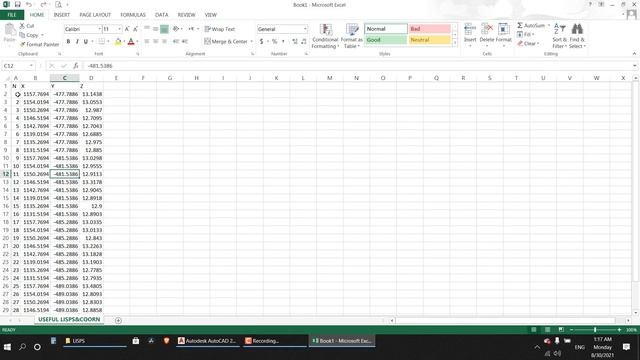Toggle Bold formatting
Screen dimensions: 640x360
pos(68,41)
